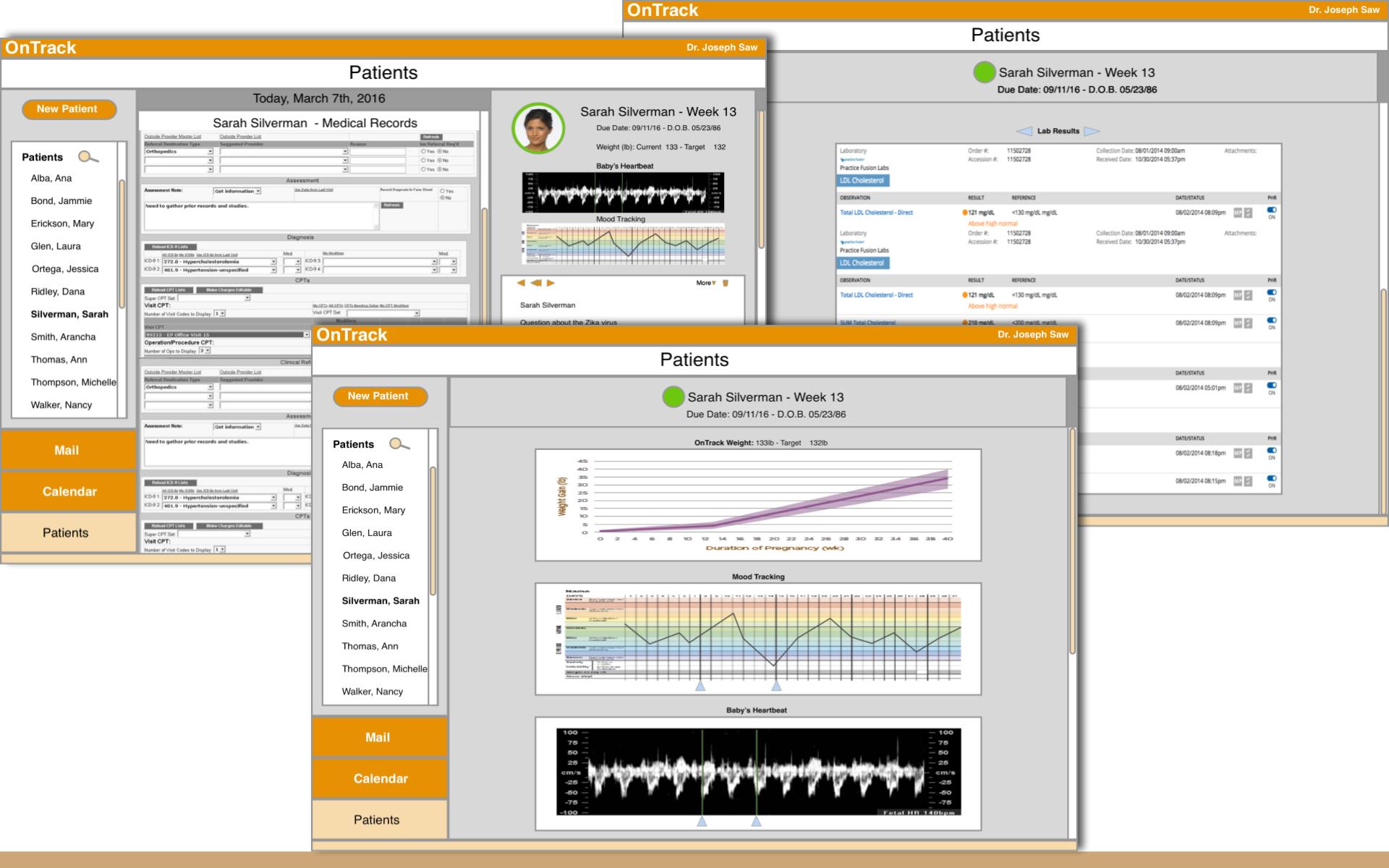Open SUM Total Cholesterol observation link
Viewport: 1389px width, 868px height.
867,323
